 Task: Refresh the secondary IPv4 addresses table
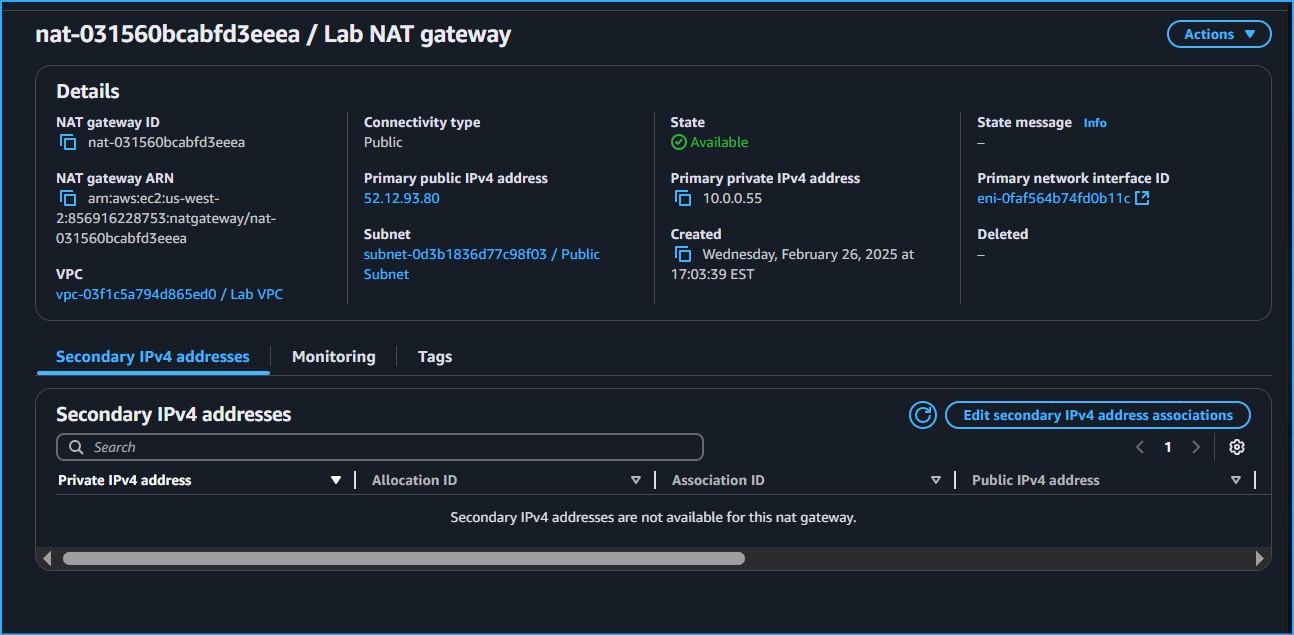click(922, 415)
